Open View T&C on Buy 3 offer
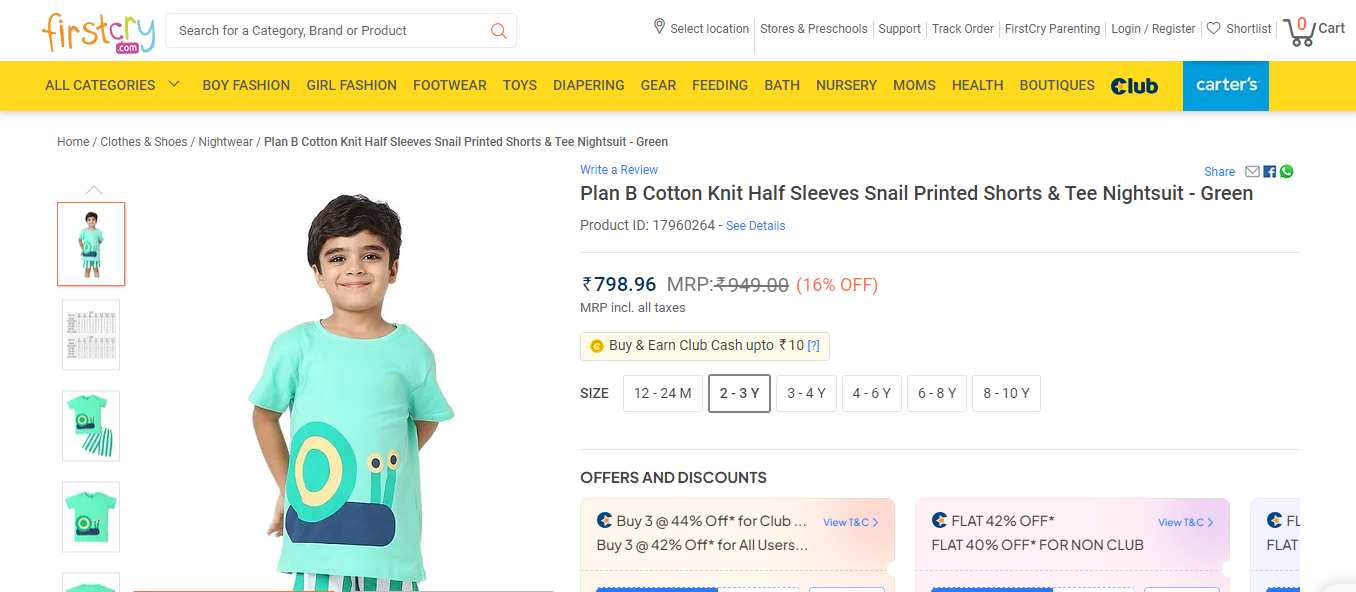The height and width of the screenshot is (592, 1356). pyautogui.click(x=850, y=522)
